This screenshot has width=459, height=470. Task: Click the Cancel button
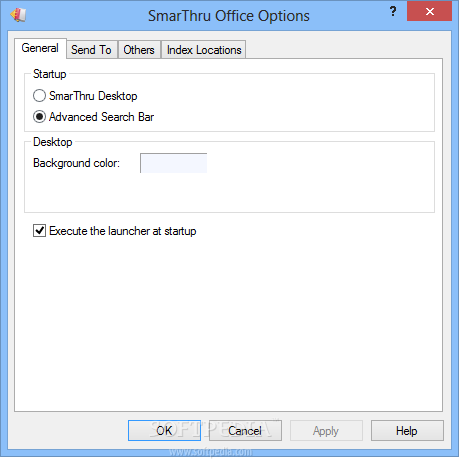coord(245,431)
